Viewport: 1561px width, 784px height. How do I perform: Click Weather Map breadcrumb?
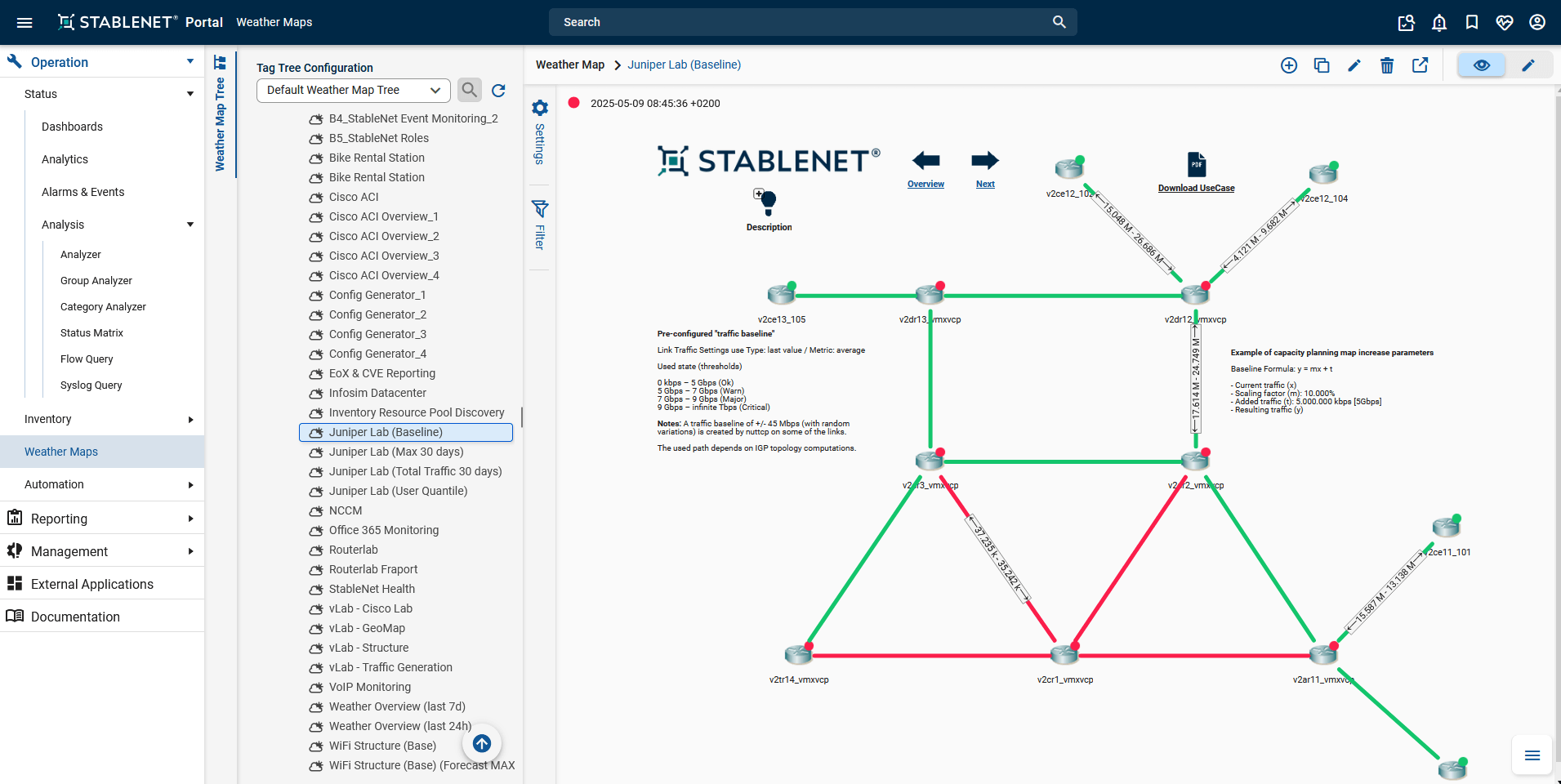pos(570,65)
